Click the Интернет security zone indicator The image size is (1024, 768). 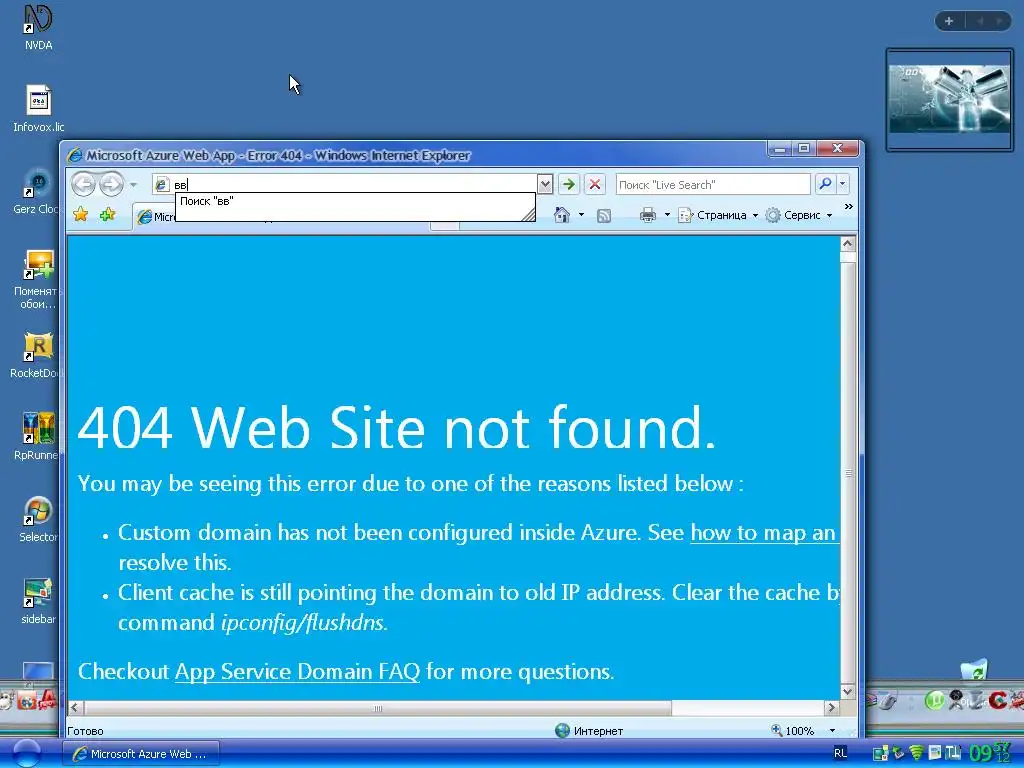pos(588,731)
